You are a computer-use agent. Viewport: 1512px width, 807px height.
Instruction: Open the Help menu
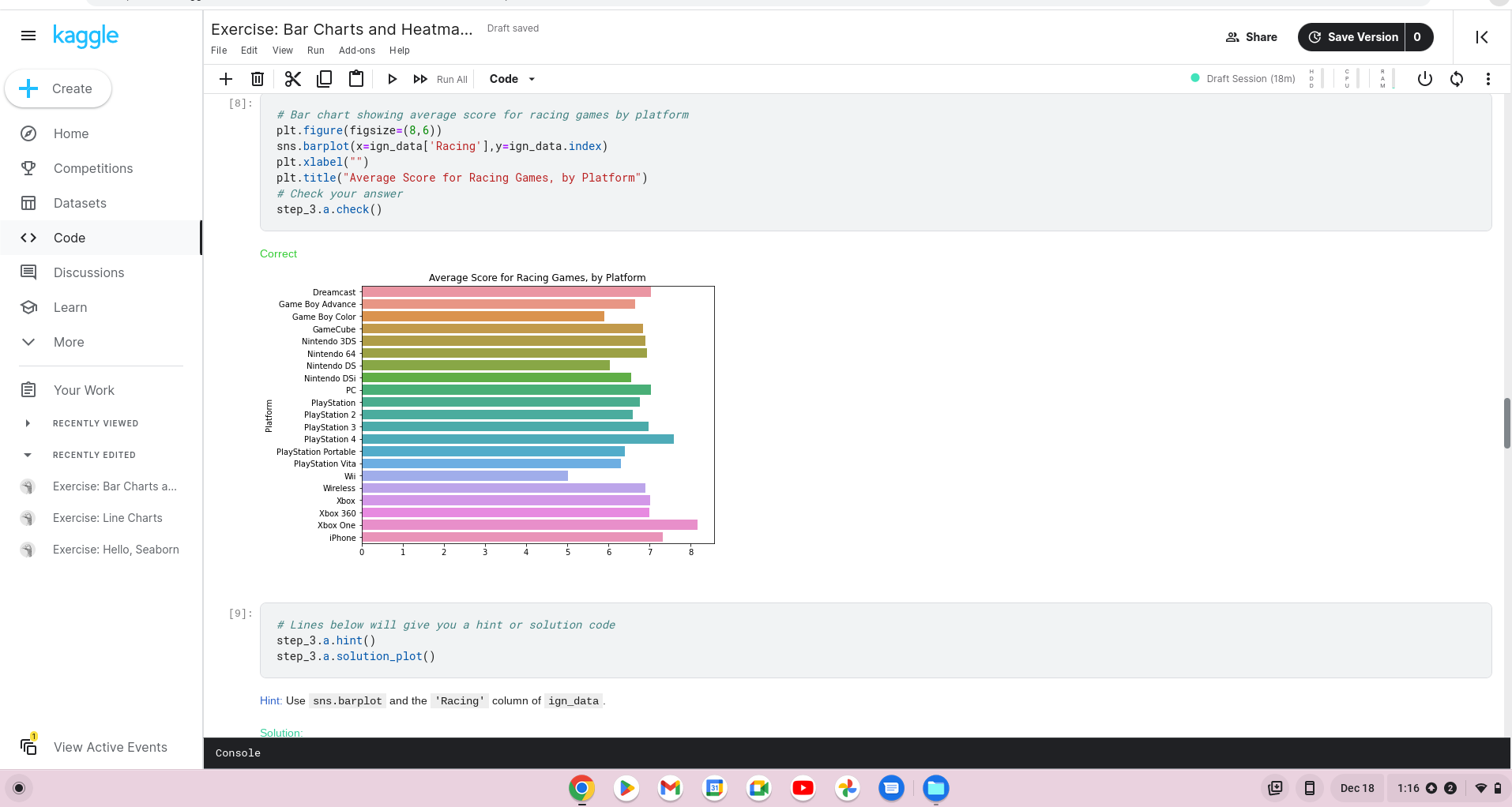(x=400, y=51)
